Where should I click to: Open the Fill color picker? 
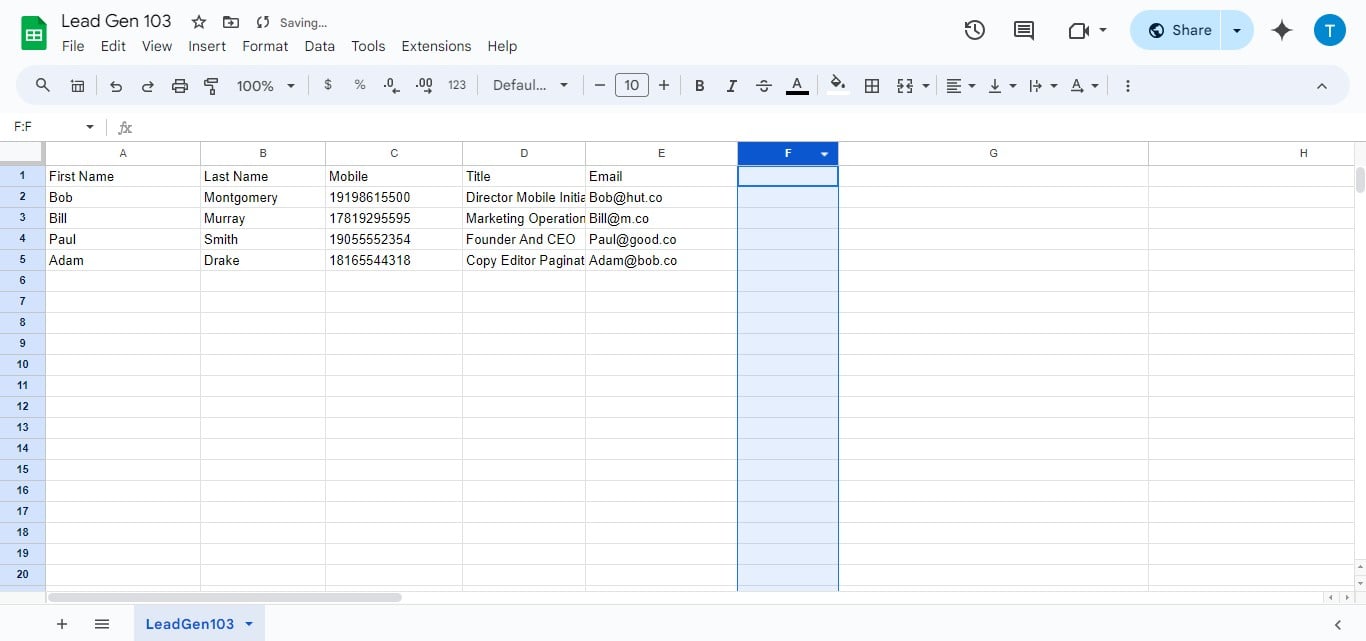(838, 85)
